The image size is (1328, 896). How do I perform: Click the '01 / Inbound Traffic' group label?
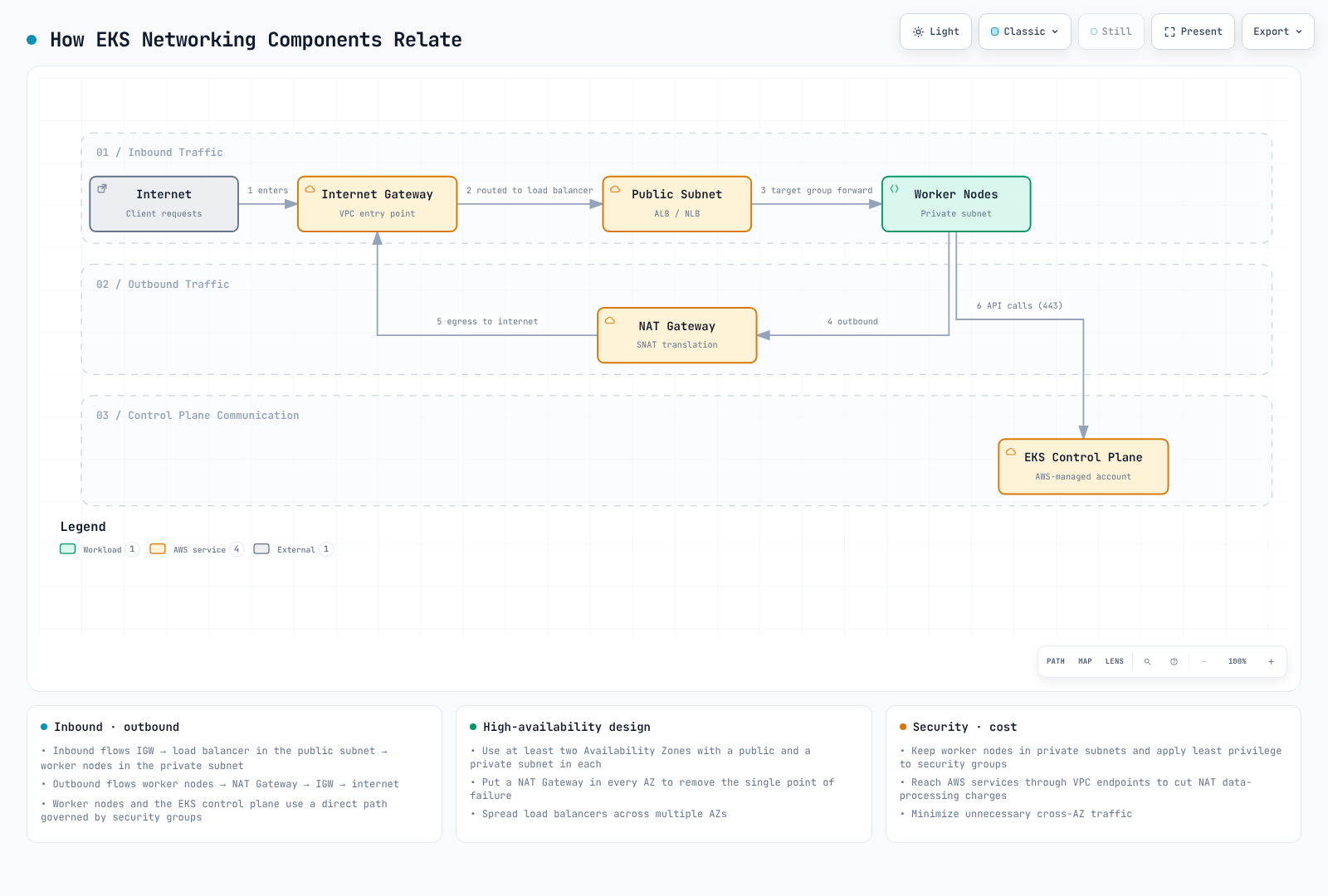point(159,153)
